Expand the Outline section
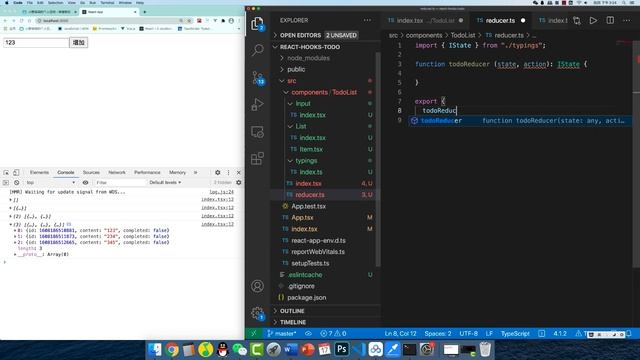Screen dimensions: 640x360 coord(324,311)
